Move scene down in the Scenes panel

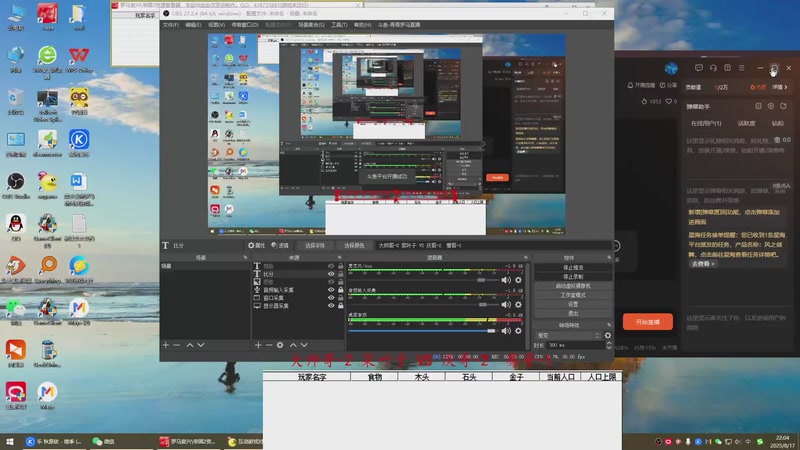pyautogui.click(x=201, y=345)
